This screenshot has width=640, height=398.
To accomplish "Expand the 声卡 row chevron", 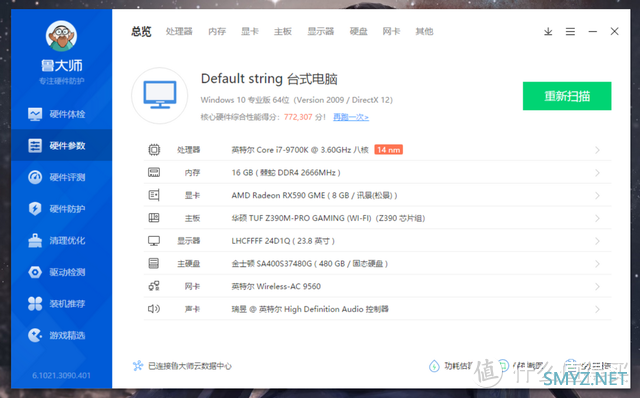I will [x=597, y=309].
